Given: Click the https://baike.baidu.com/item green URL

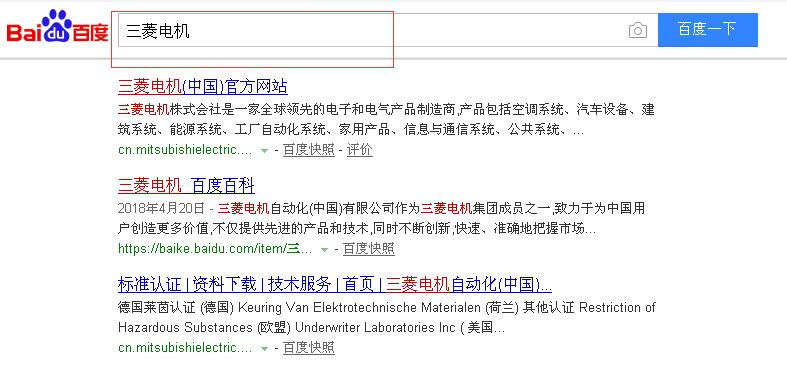Looking at the screenshot, I should [x=215, y=249].
